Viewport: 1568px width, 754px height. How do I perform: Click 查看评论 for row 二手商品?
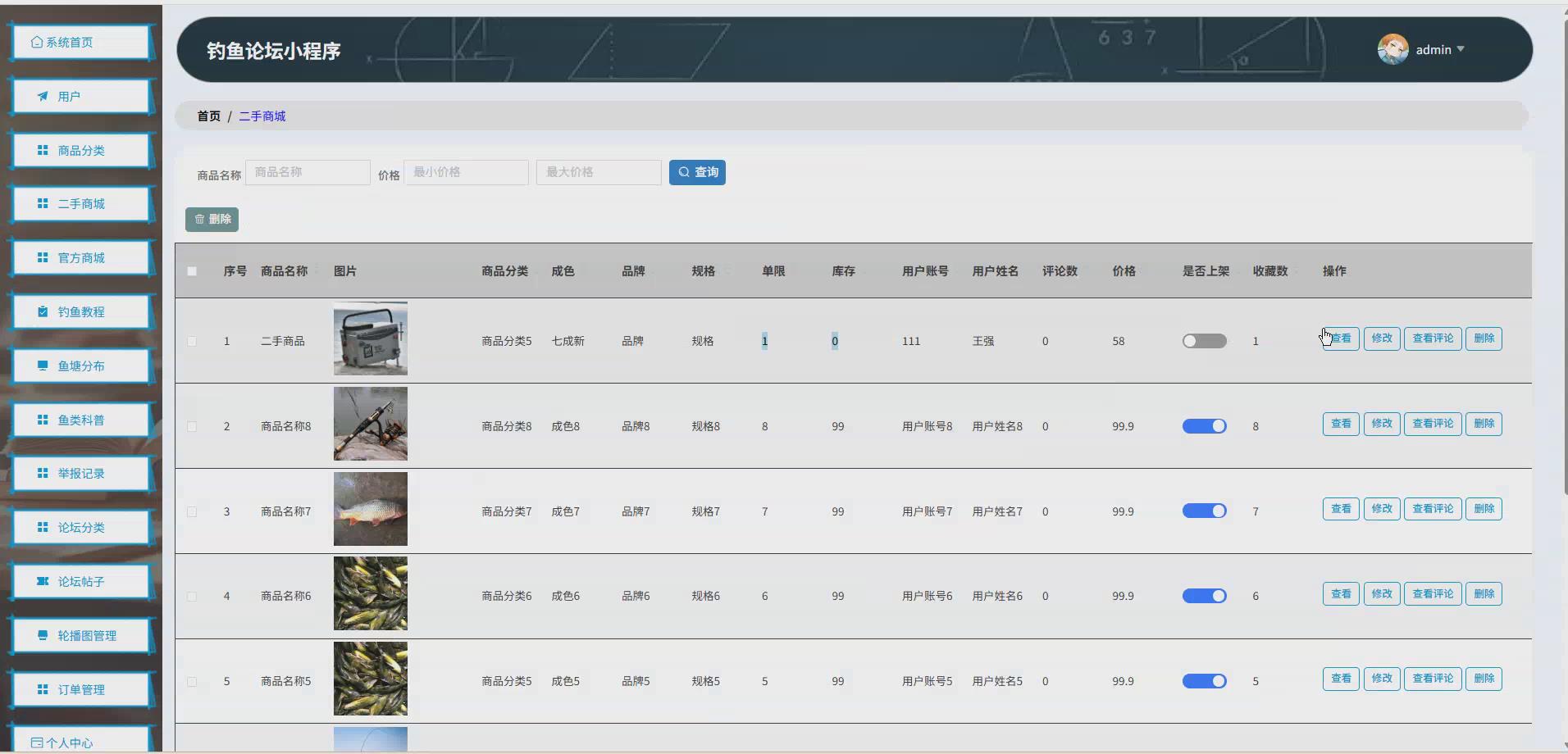pyautogui.click(x=1433, y=338)
